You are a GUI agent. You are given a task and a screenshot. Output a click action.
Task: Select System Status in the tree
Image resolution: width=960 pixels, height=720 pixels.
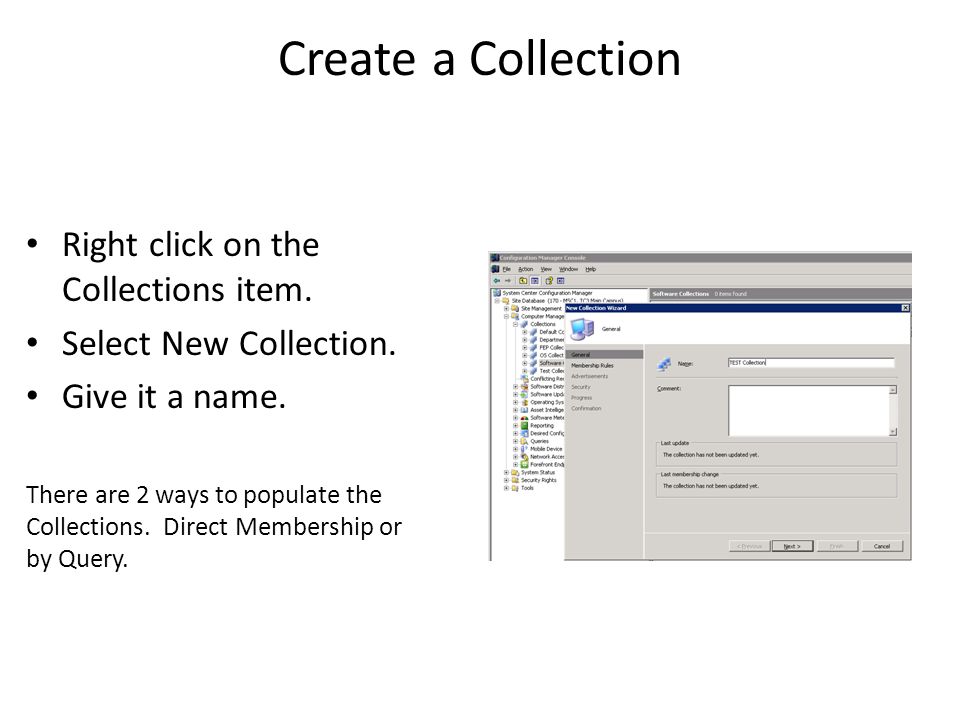[538, 473]
